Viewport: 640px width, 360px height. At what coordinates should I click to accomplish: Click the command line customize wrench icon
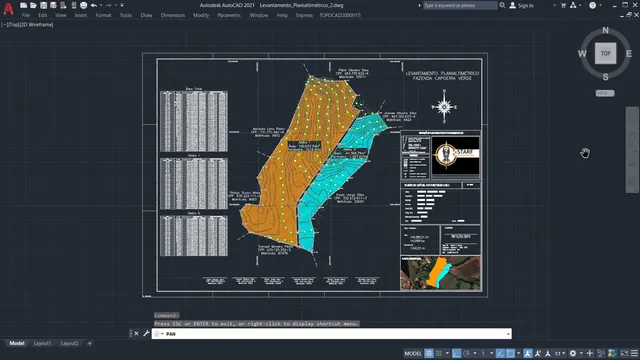point(146,333)
